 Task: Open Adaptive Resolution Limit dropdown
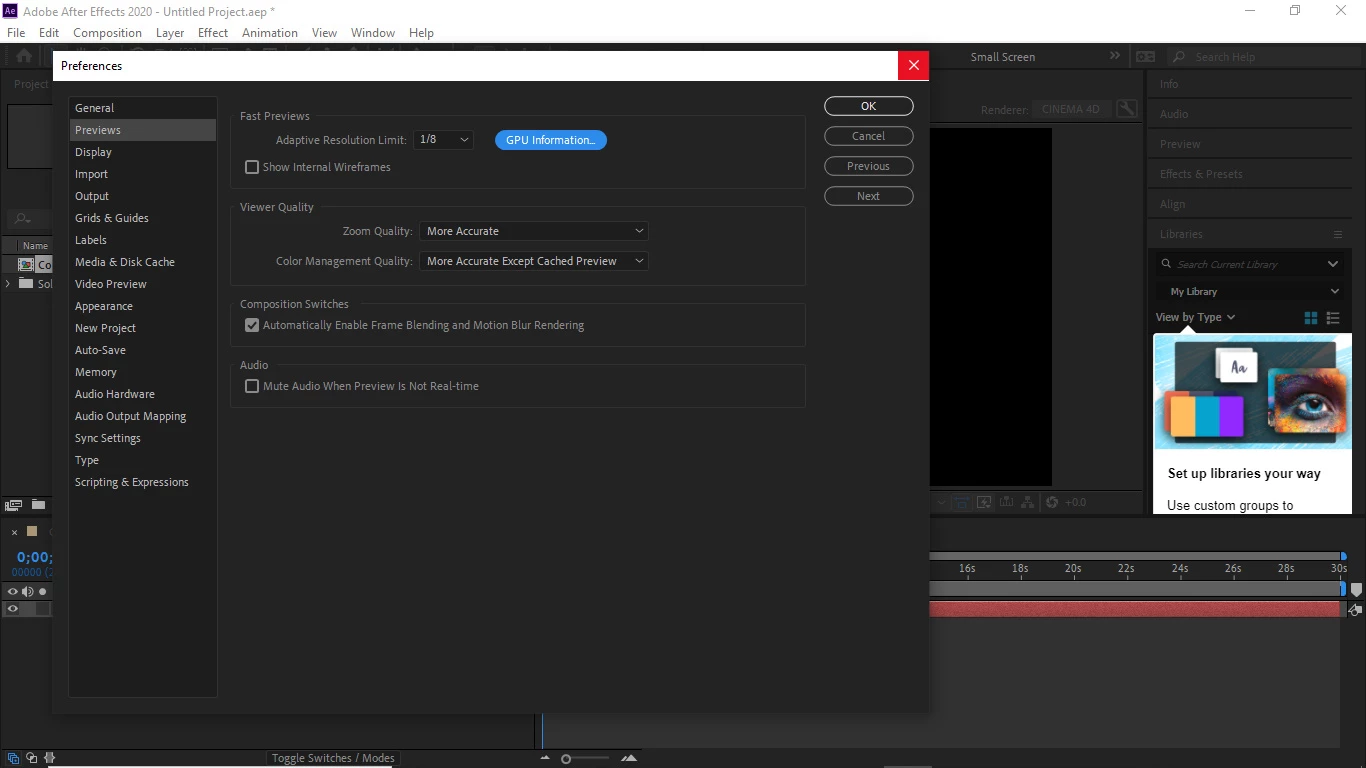point(443,140)
